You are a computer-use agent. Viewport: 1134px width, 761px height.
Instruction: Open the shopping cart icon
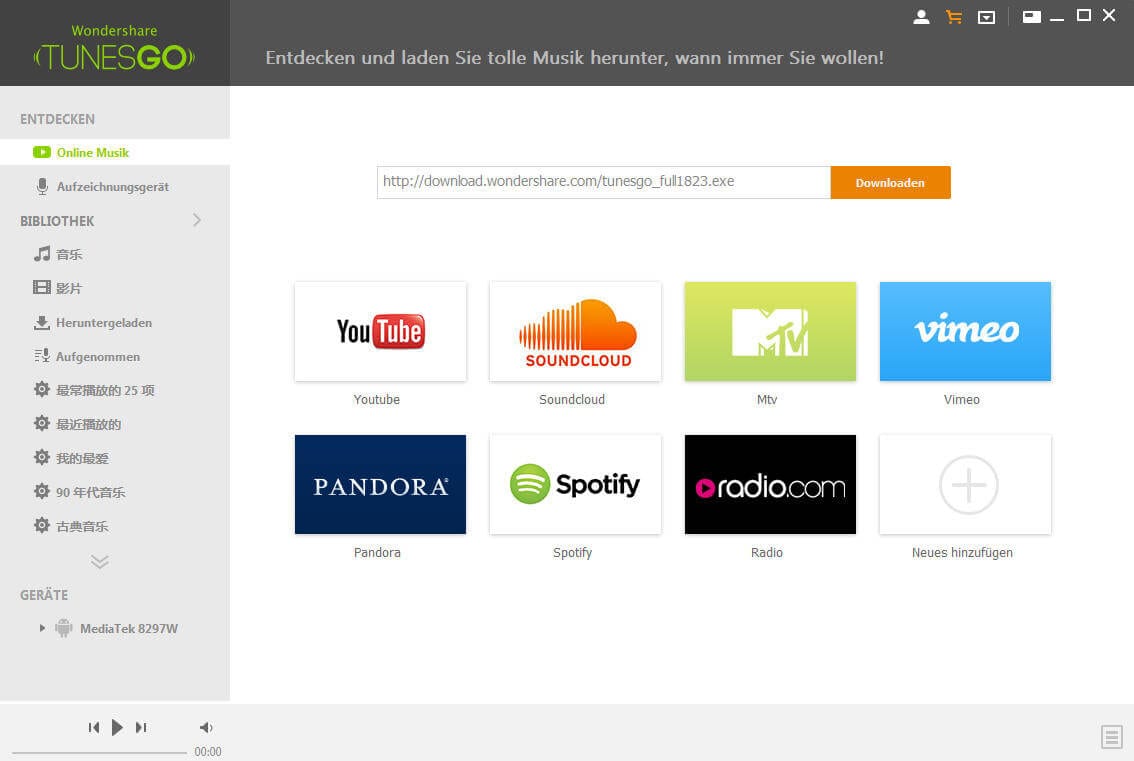pyautogui.click(x=954, y=17)
